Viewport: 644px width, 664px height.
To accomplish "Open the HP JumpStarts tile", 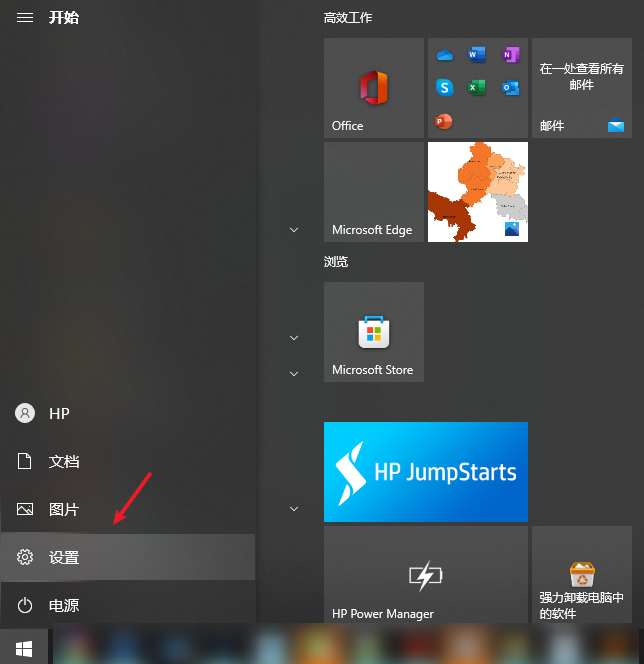I will [x=426, y=472].
